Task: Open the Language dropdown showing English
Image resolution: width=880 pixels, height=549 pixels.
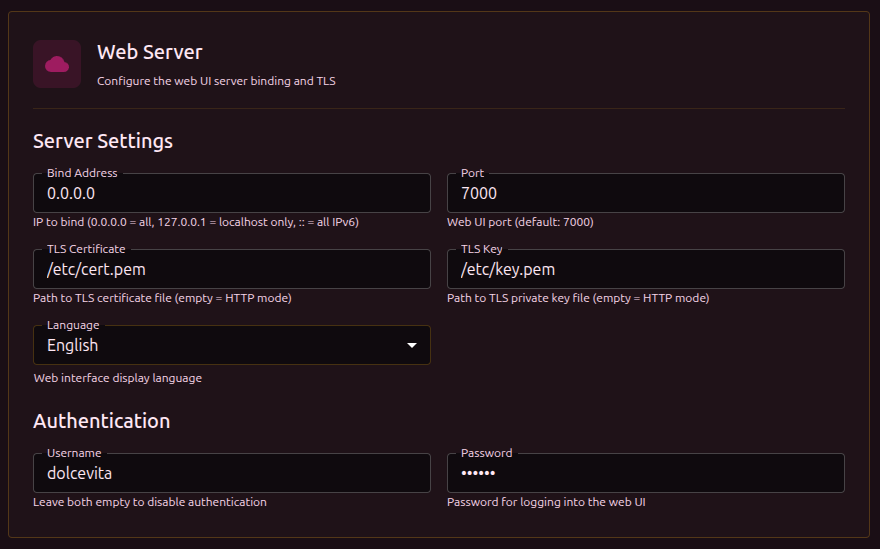Action: tap(220, 345)
